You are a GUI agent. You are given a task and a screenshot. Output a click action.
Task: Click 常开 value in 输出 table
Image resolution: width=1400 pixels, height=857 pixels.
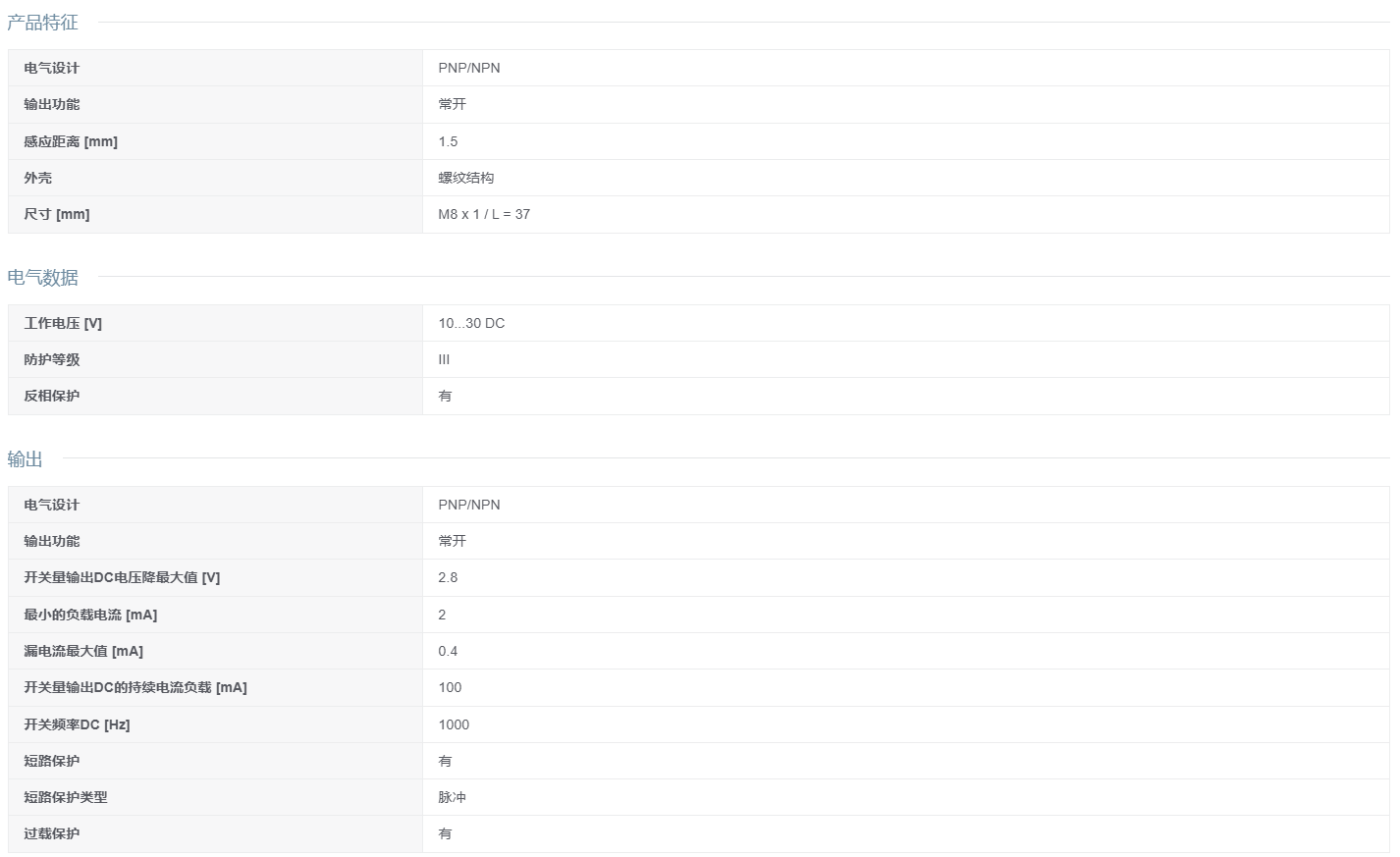(453, 541)
